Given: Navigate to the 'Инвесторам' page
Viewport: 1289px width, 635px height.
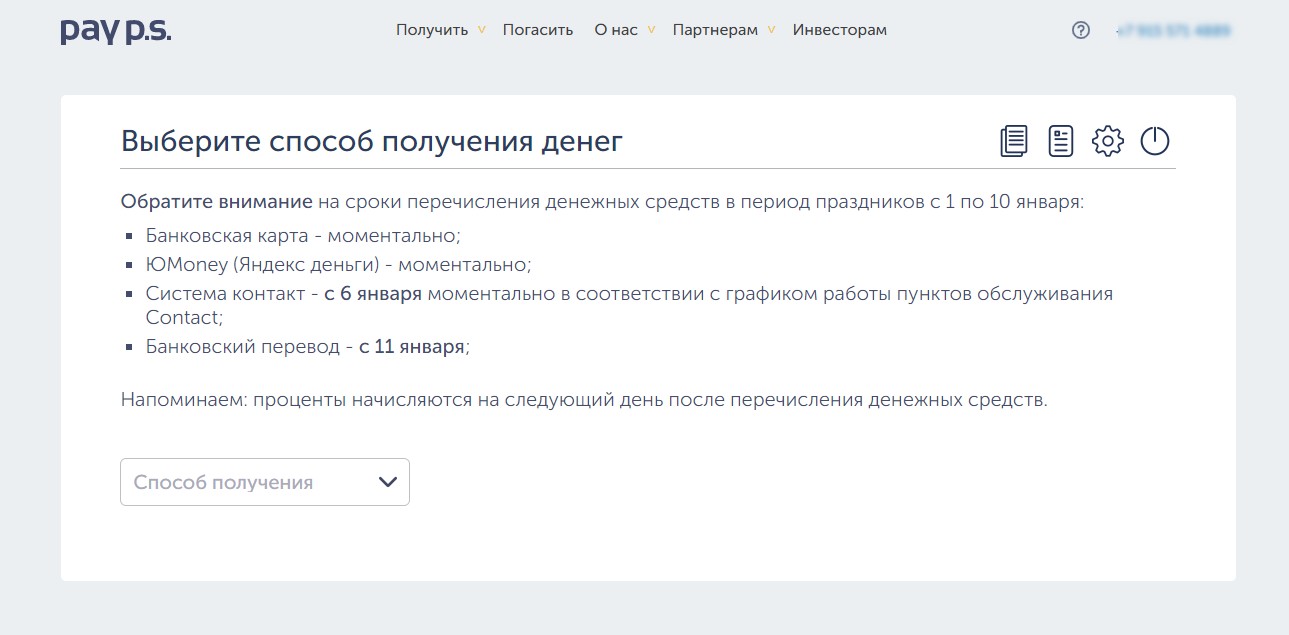Looking at the screenshot, I should [x=839, y=30].
